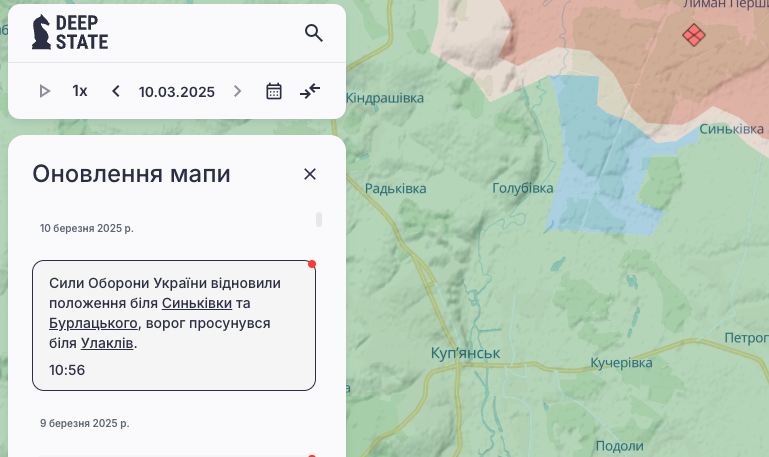Close the Оновлення мапи panel
This screenshot has width=769, height=457.
309,174
